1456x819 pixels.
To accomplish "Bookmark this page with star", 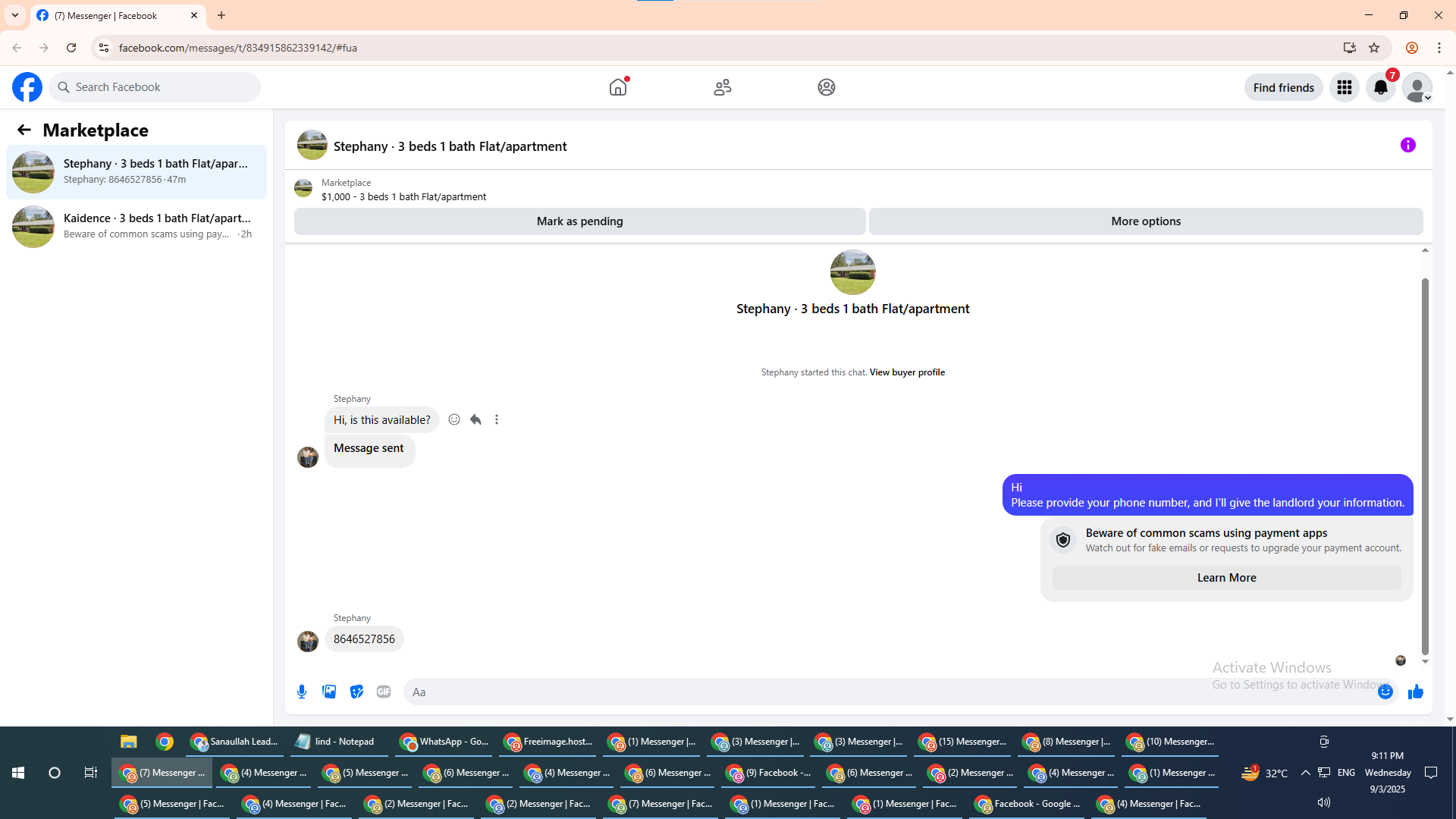I will [1374, 48].
